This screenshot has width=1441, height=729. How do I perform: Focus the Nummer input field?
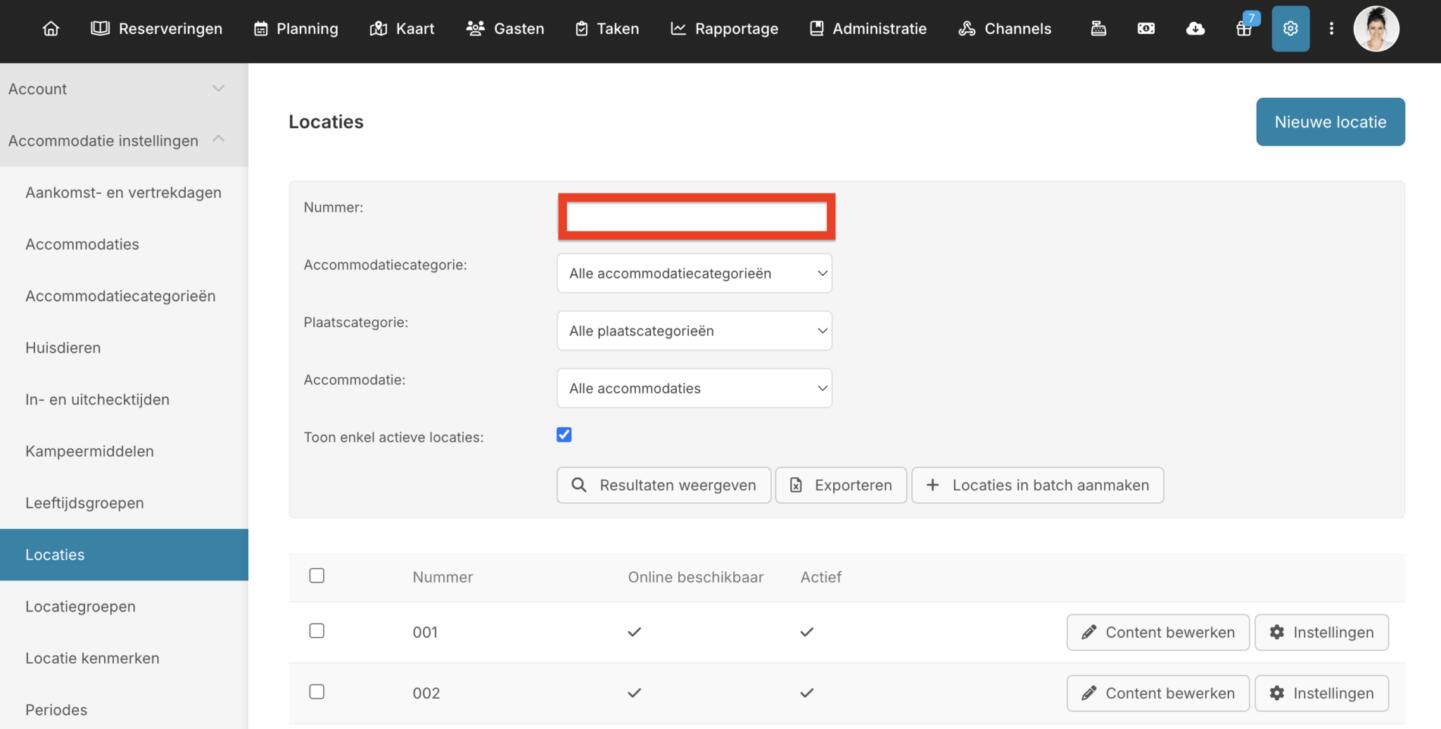click(x=696, y=217)
